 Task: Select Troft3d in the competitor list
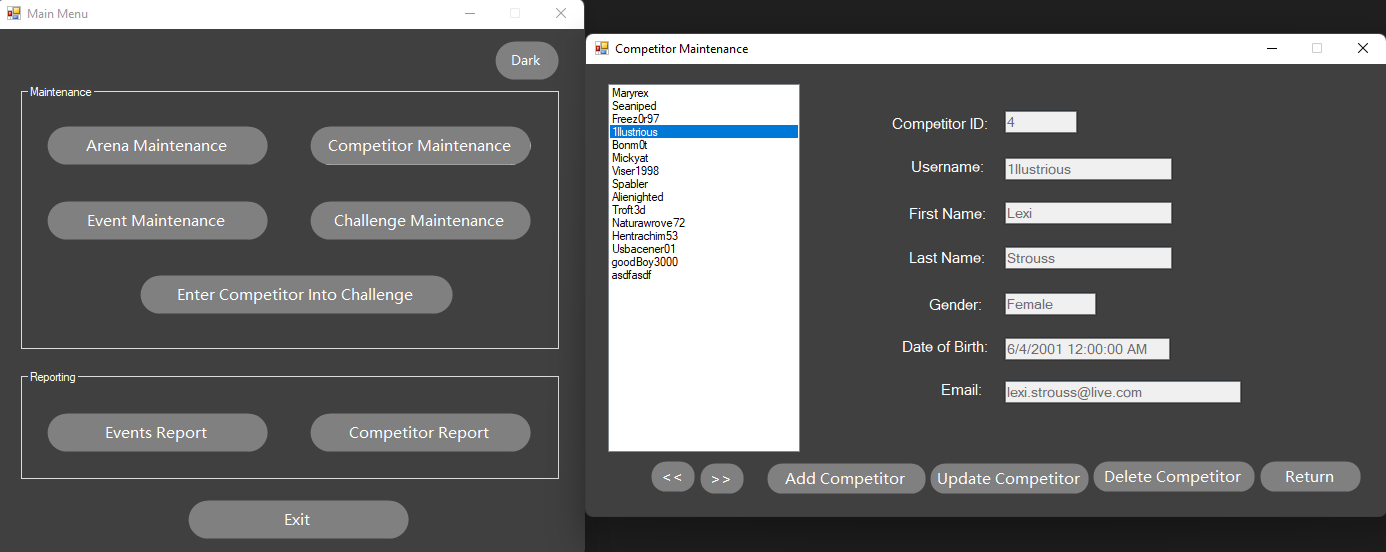point(704,210)
